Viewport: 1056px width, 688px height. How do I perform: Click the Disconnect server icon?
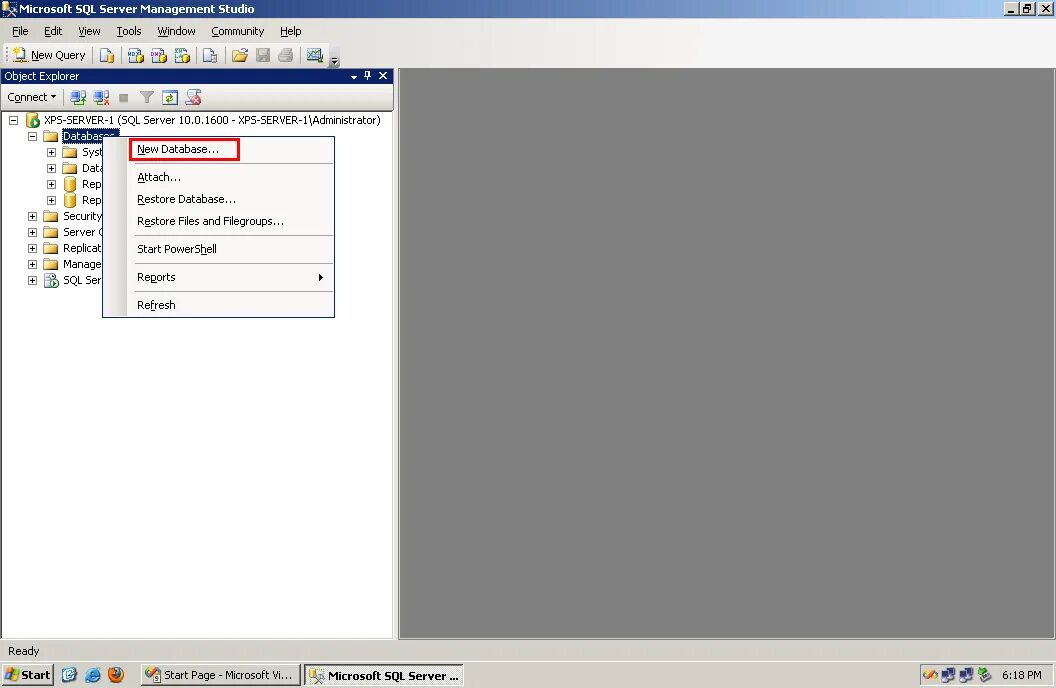click(x=101, y=98)
